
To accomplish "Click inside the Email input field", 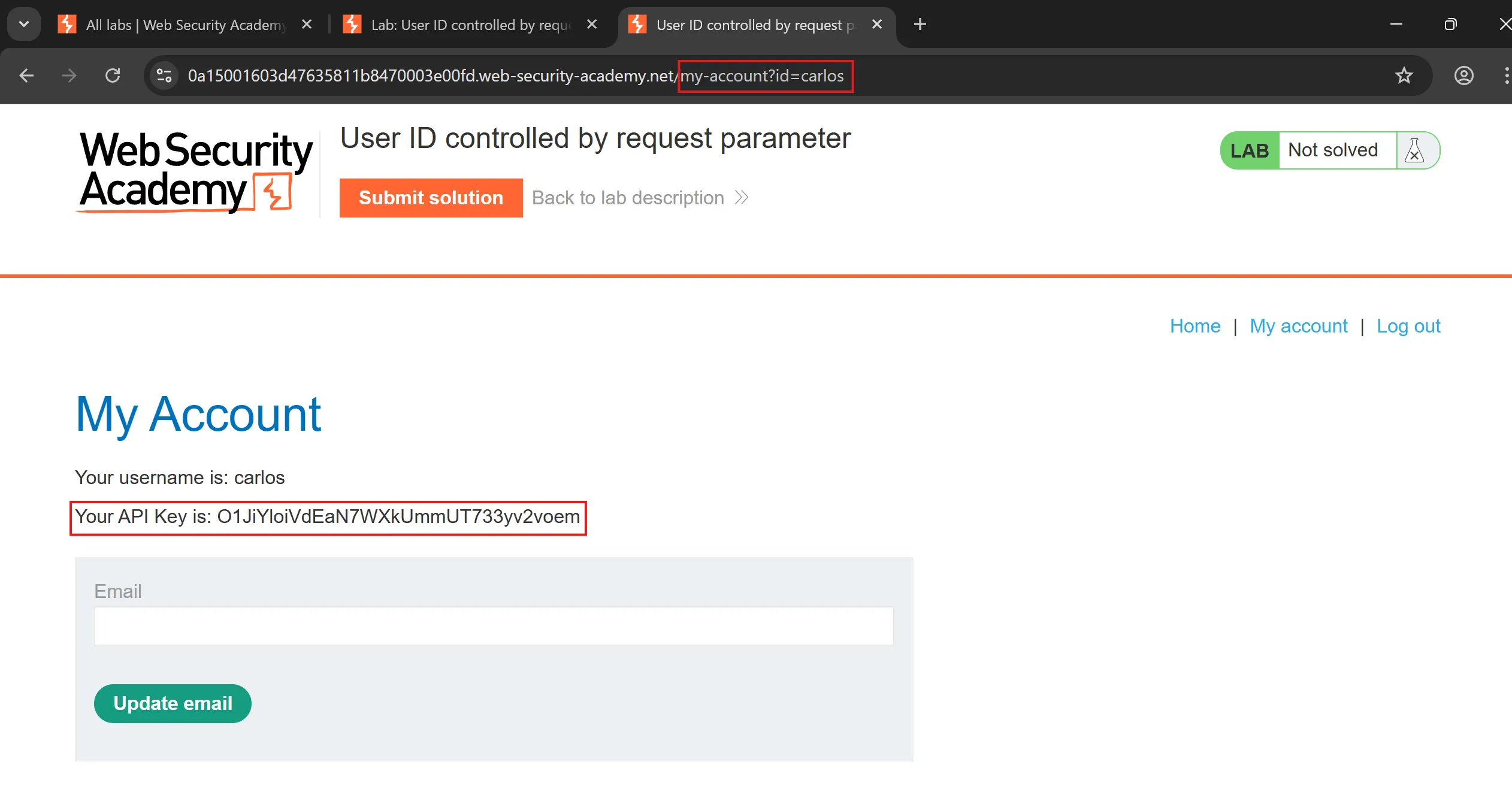I will pos(494,626).
